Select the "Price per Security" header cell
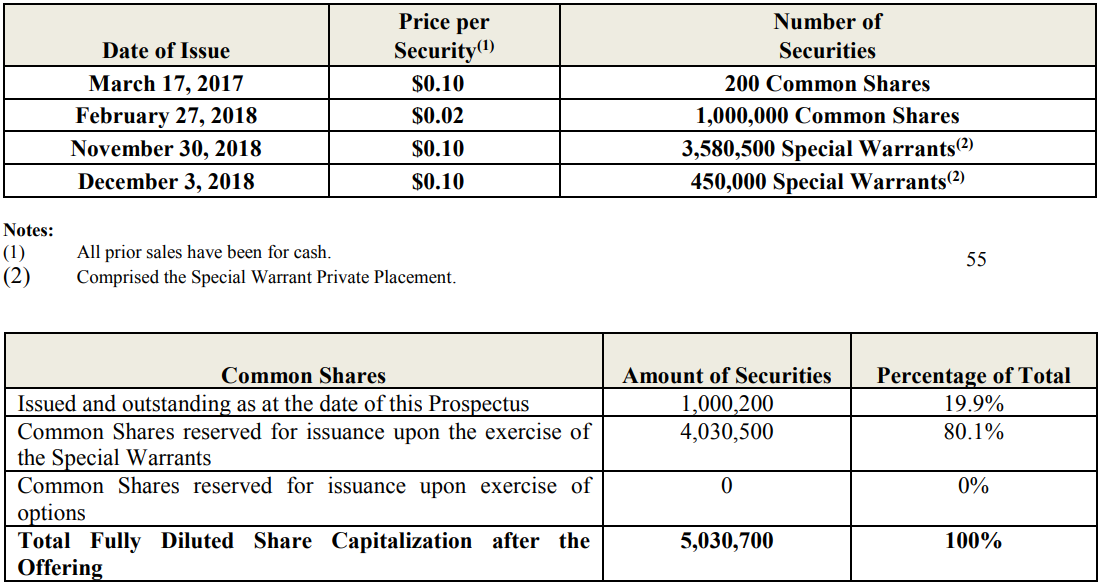The height and width of the screenshot is (586, 1101). [443, 36]
